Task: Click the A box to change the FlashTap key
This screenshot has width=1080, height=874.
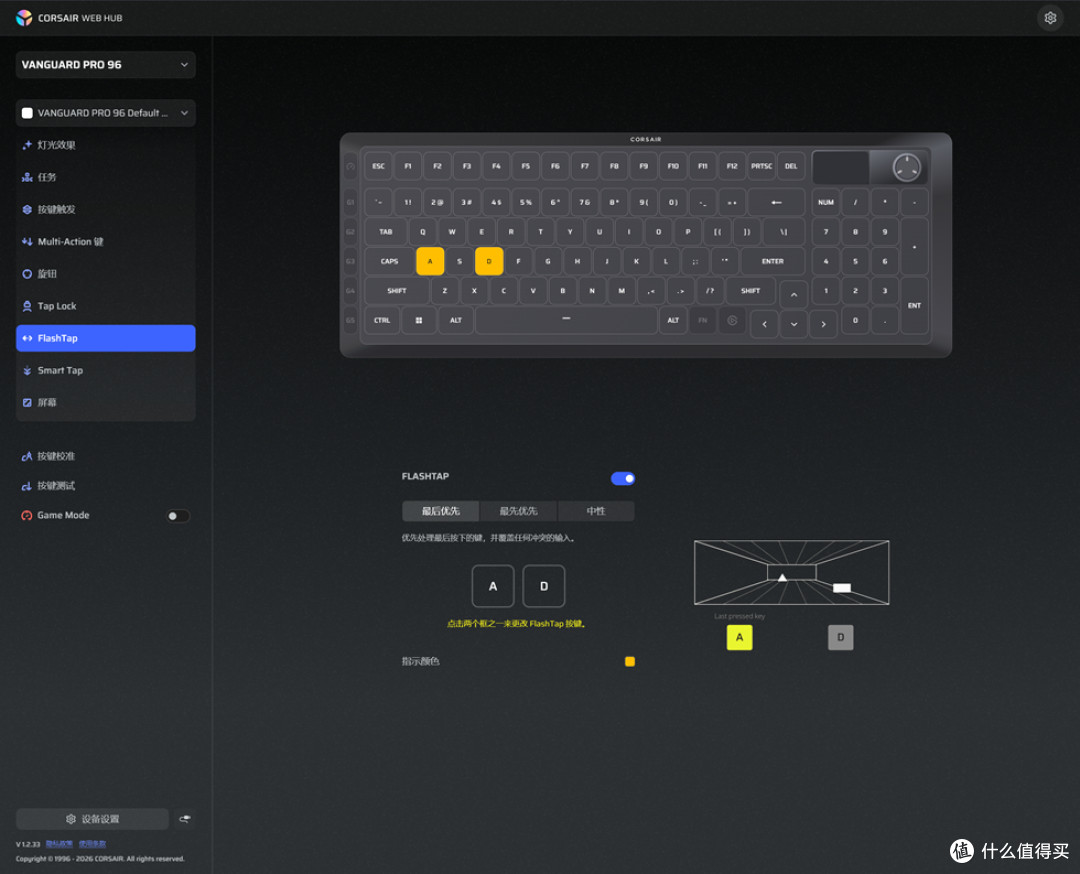Action: coord(493,586)
